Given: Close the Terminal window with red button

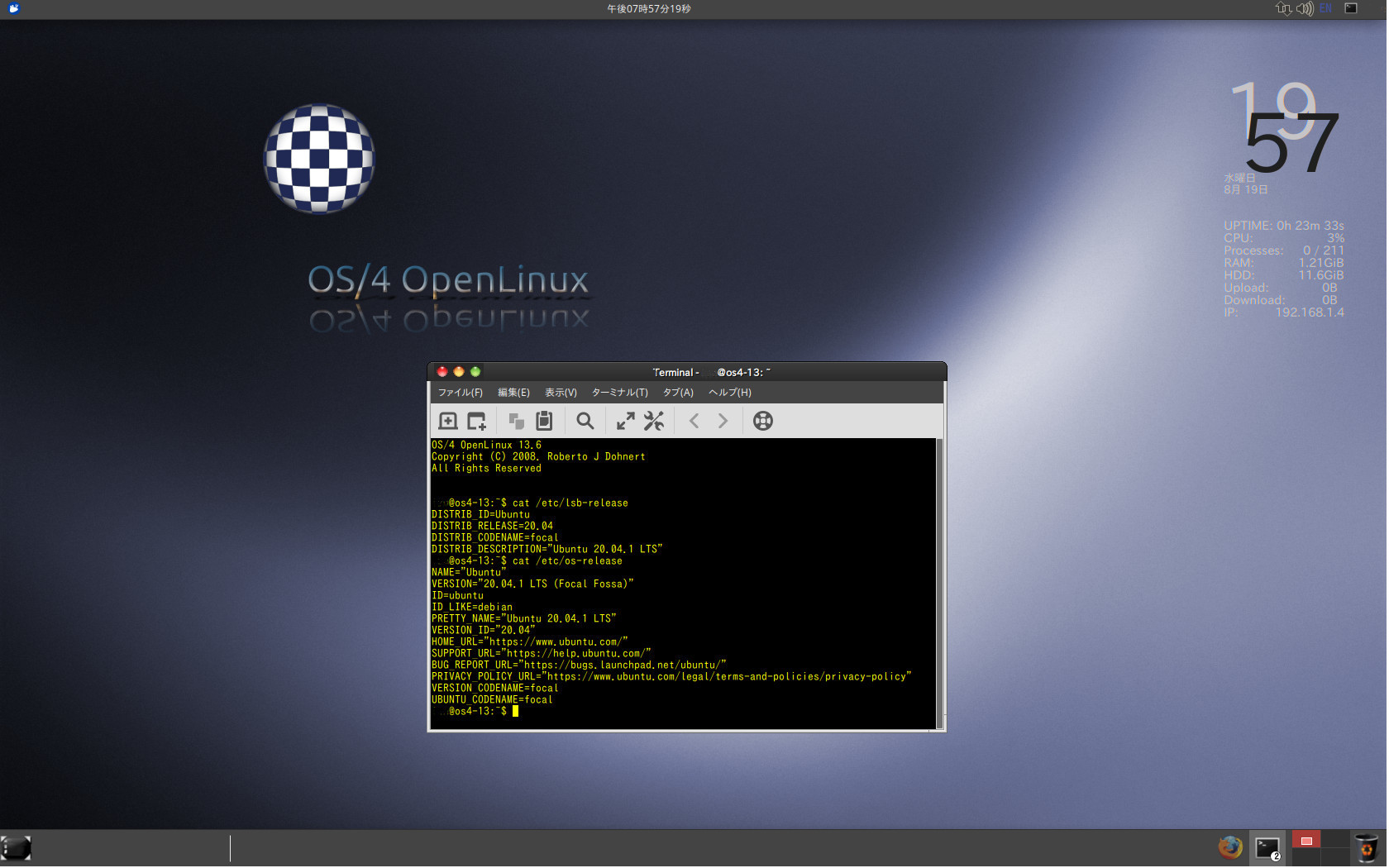Looking at the screenshot, I should [x=442, y=372].
